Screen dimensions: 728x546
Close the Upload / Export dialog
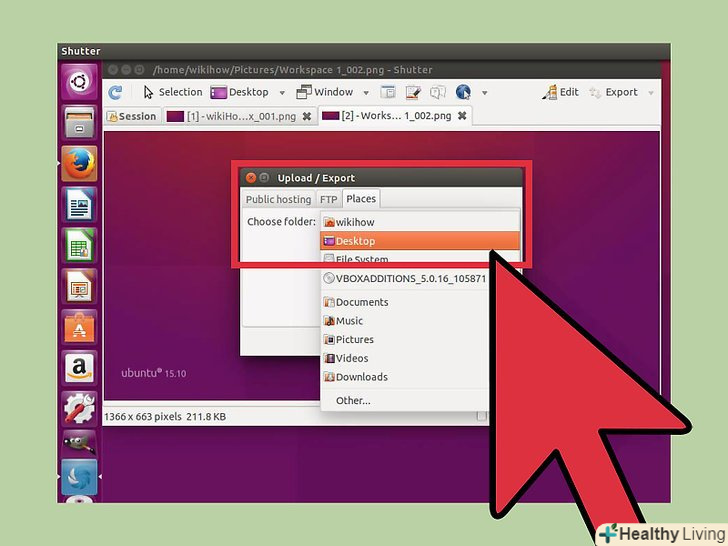[251, 178]
